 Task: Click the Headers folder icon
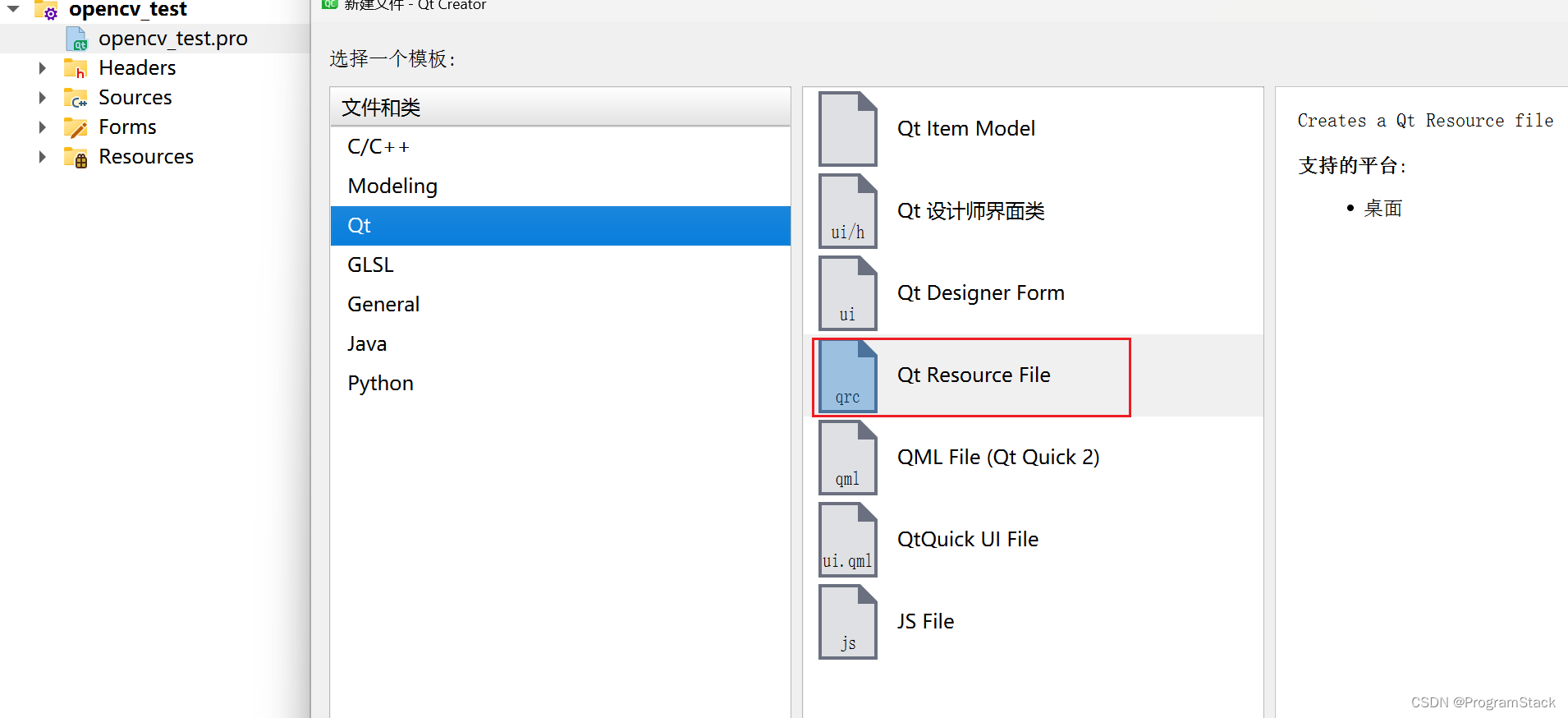(76, 68)
